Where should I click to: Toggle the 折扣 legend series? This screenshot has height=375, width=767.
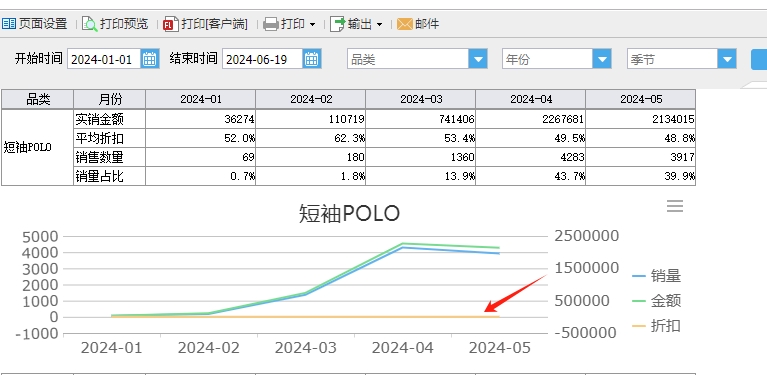(x=656, y=325)
